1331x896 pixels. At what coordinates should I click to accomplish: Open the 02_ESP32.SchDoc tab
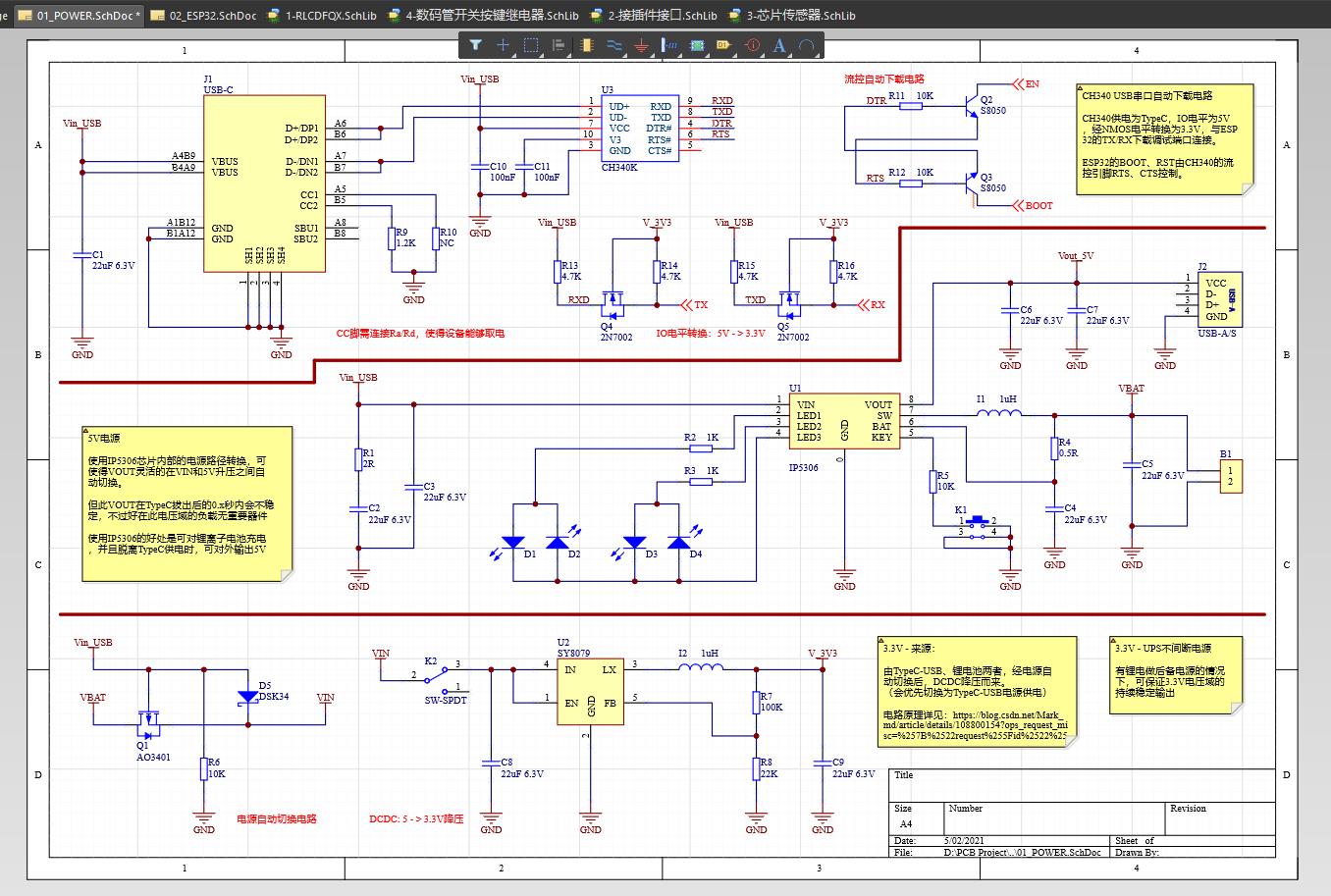(x=204, y=16)
